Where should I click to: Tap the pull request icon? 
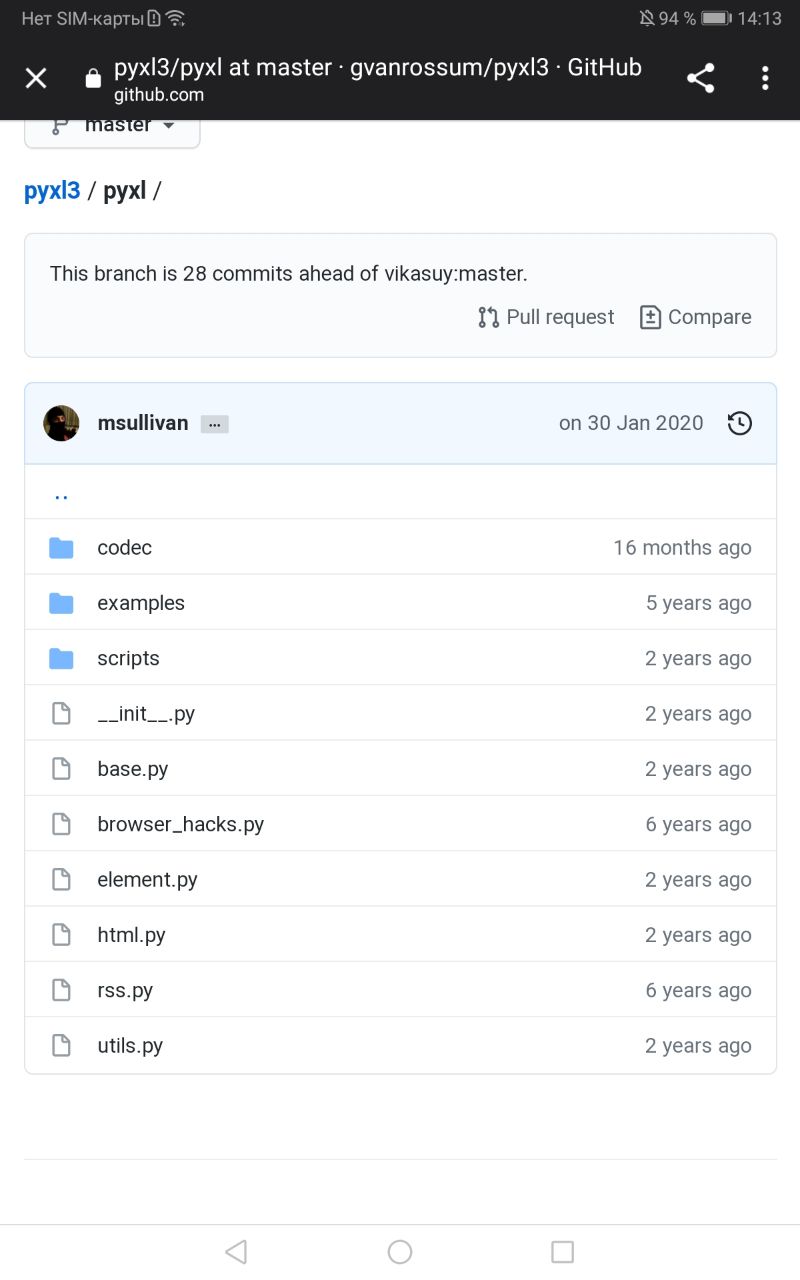(488, 317)
